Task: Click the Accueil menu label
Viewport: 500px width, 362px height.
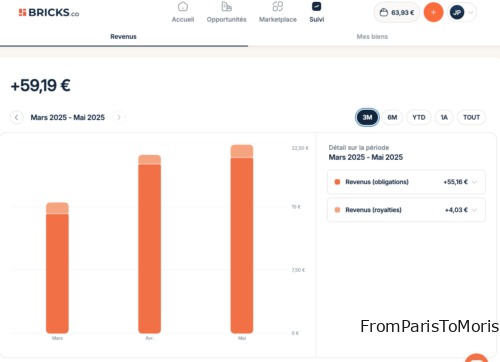Action: (183, 20)
